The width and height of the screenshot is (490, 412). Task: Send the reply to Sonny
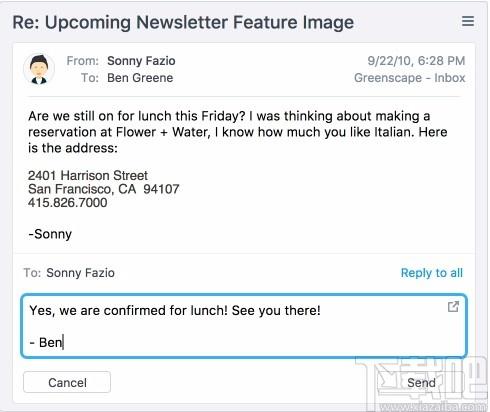[421, 383]
